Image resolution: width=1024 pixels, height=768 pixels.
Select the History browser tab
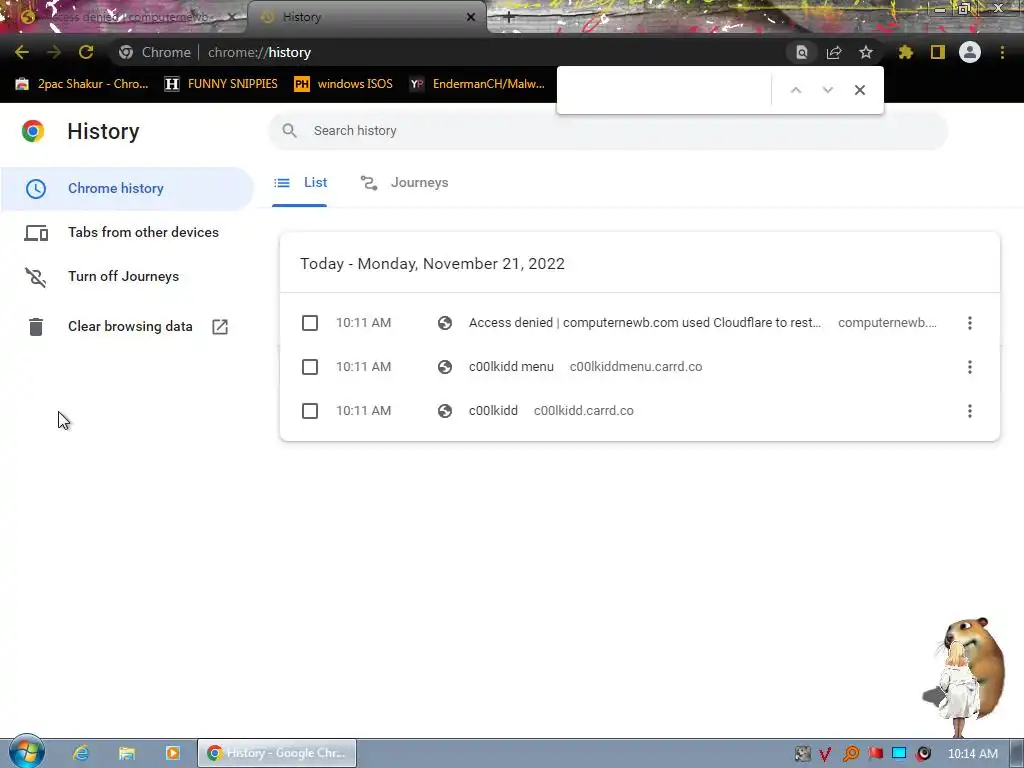point(366,17)
